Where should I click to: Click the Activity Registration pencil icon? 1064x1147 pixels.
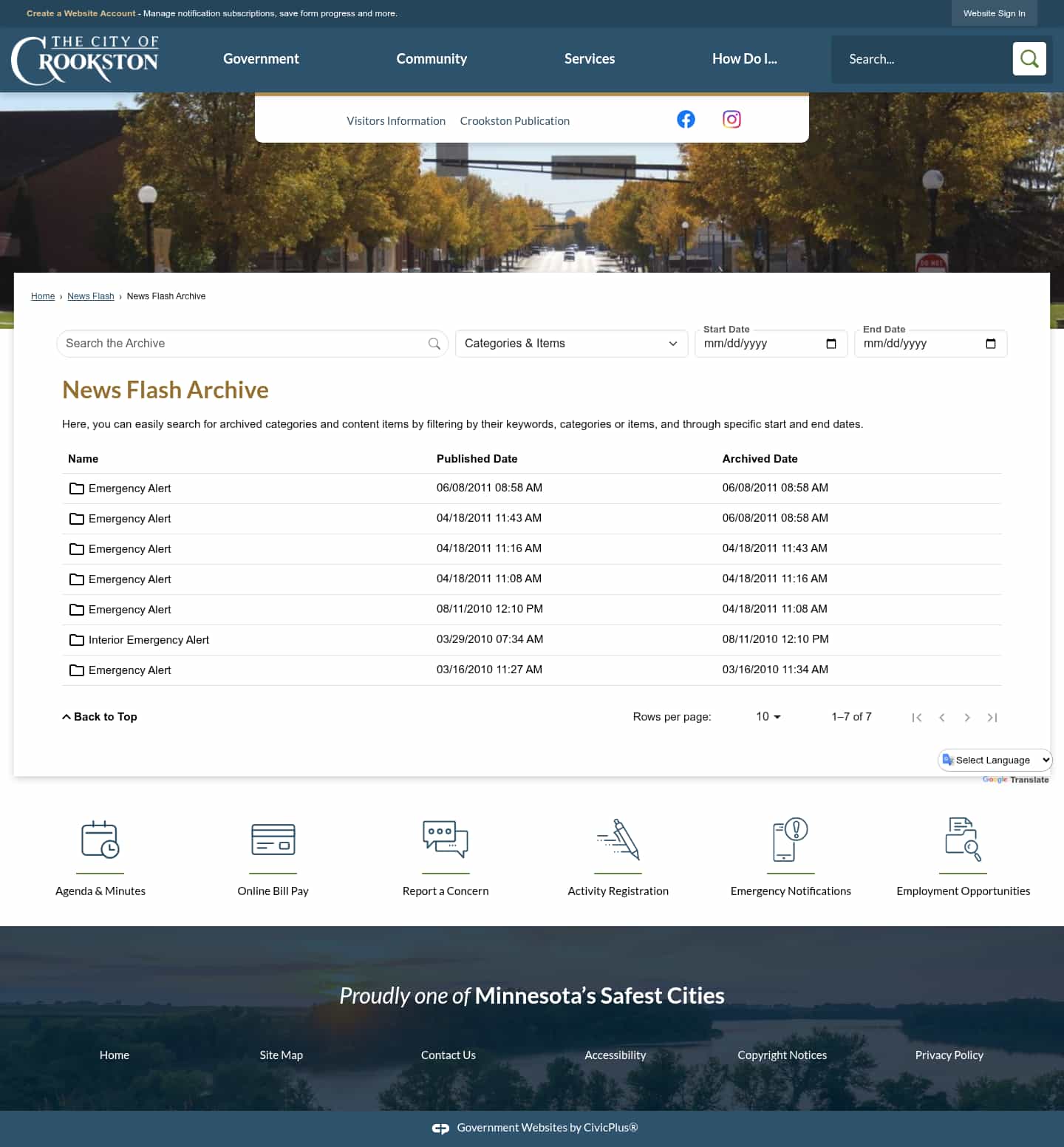(x=618, y=840)
